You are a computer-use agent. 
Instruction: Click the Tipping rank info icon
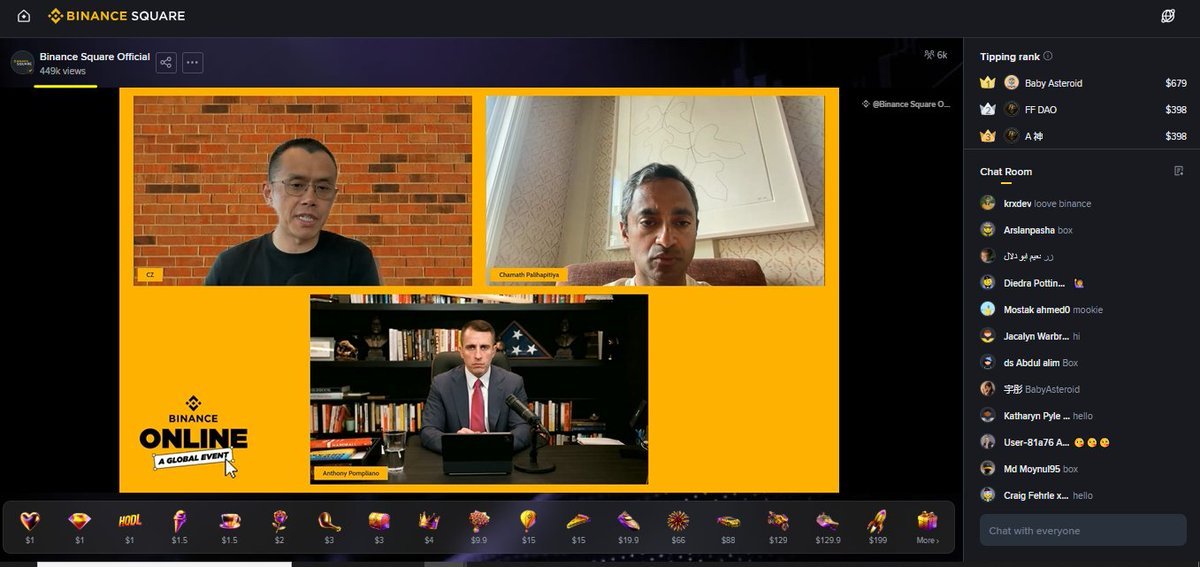point(1048,57)
